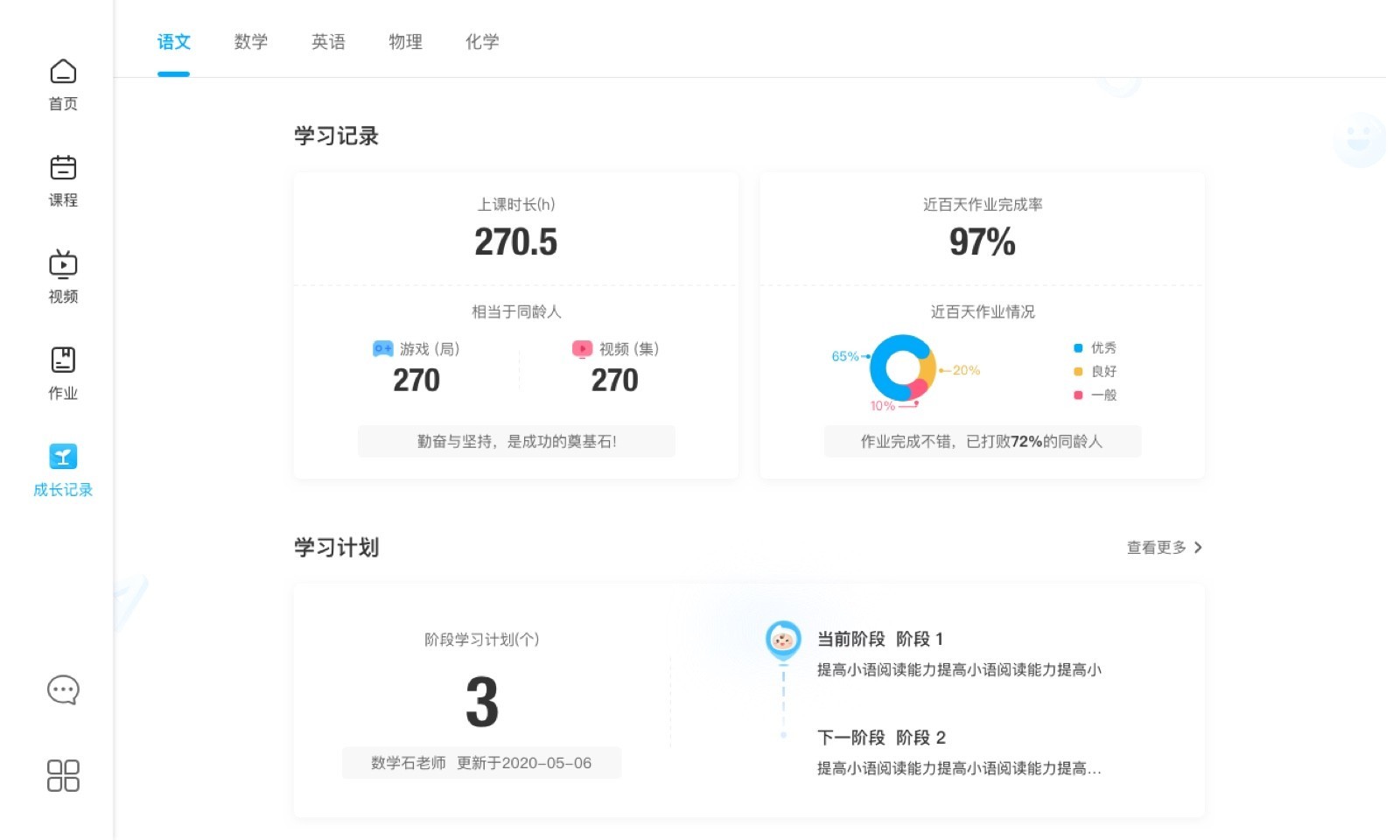Screen dimensions: 1400x840
Task: Select the 物理 subject tab
Action: click(x=405, y=42)
